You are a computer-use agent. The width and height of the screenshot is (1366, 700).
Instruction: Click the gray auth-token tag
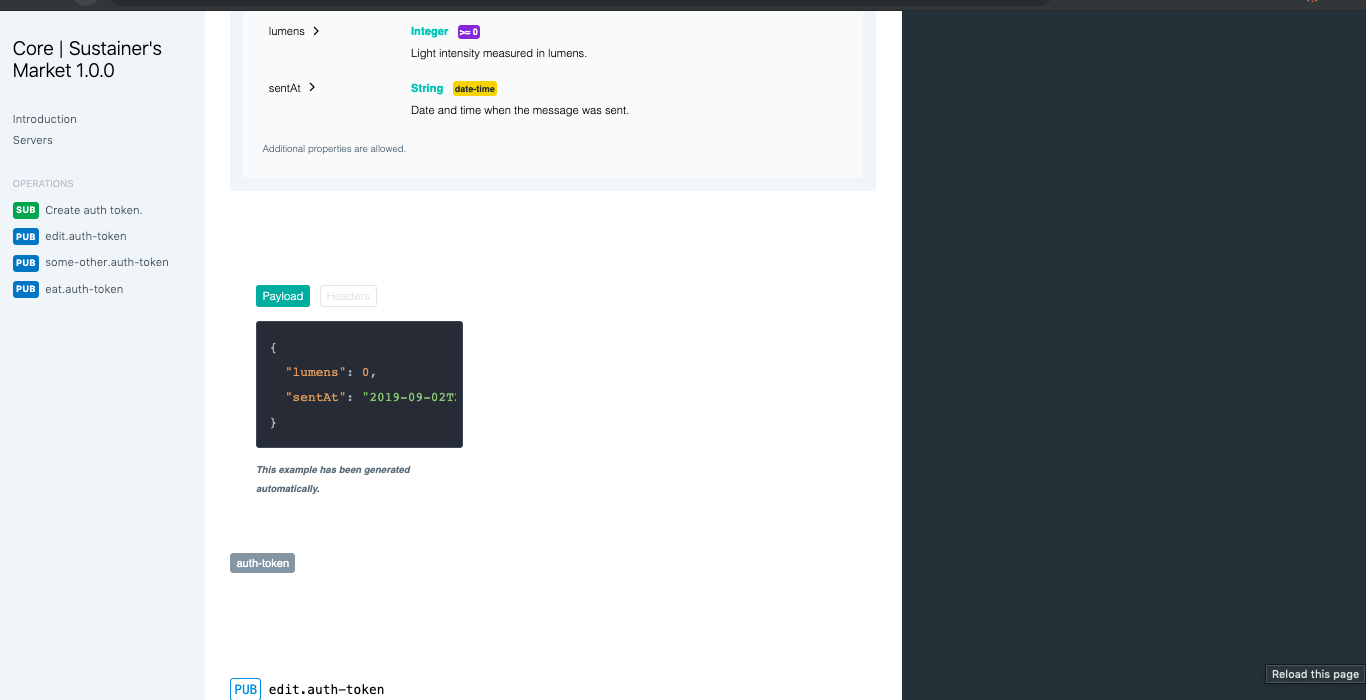tap(262, 562)
